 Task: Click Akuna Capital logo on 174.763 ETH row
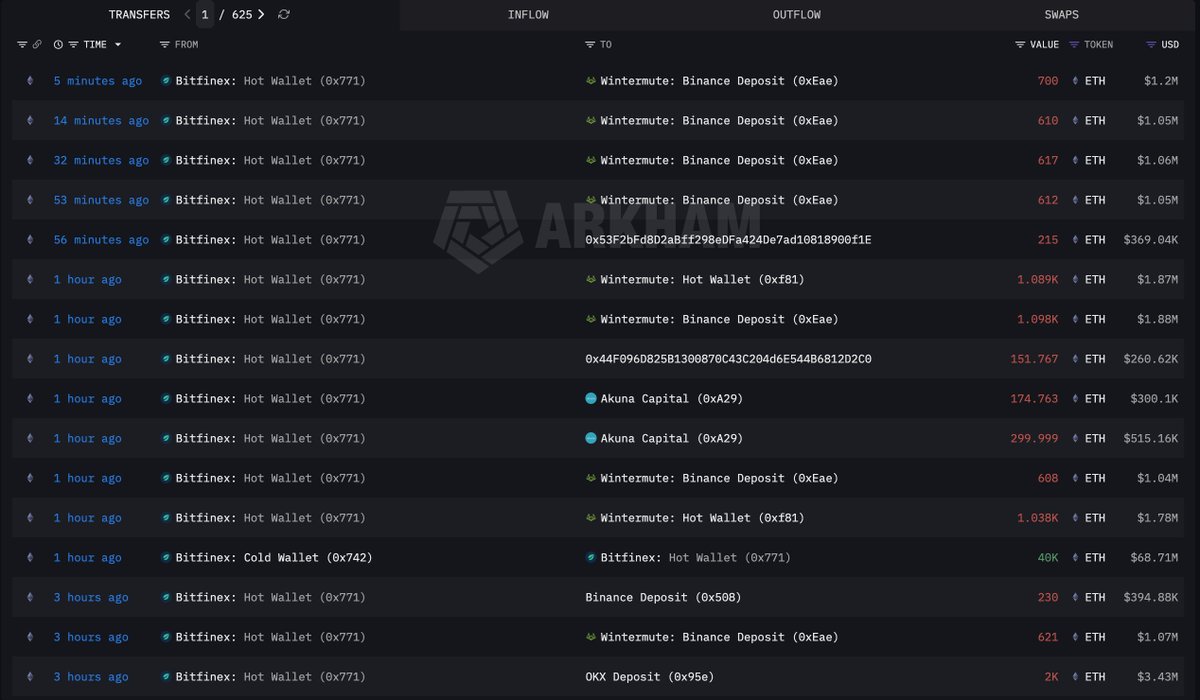tap(591, 399)
